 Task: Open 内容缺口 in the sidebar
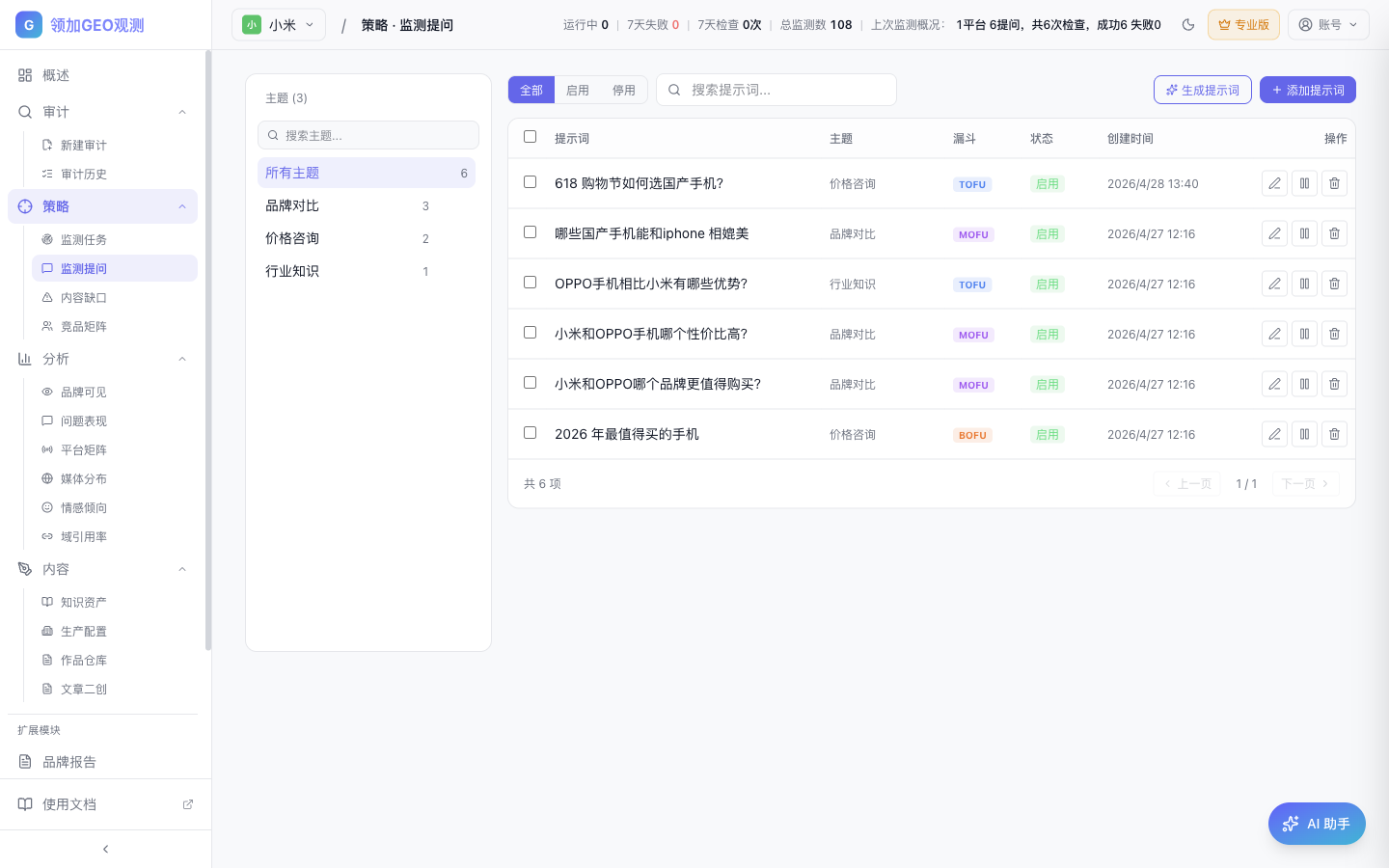(115, 297)
